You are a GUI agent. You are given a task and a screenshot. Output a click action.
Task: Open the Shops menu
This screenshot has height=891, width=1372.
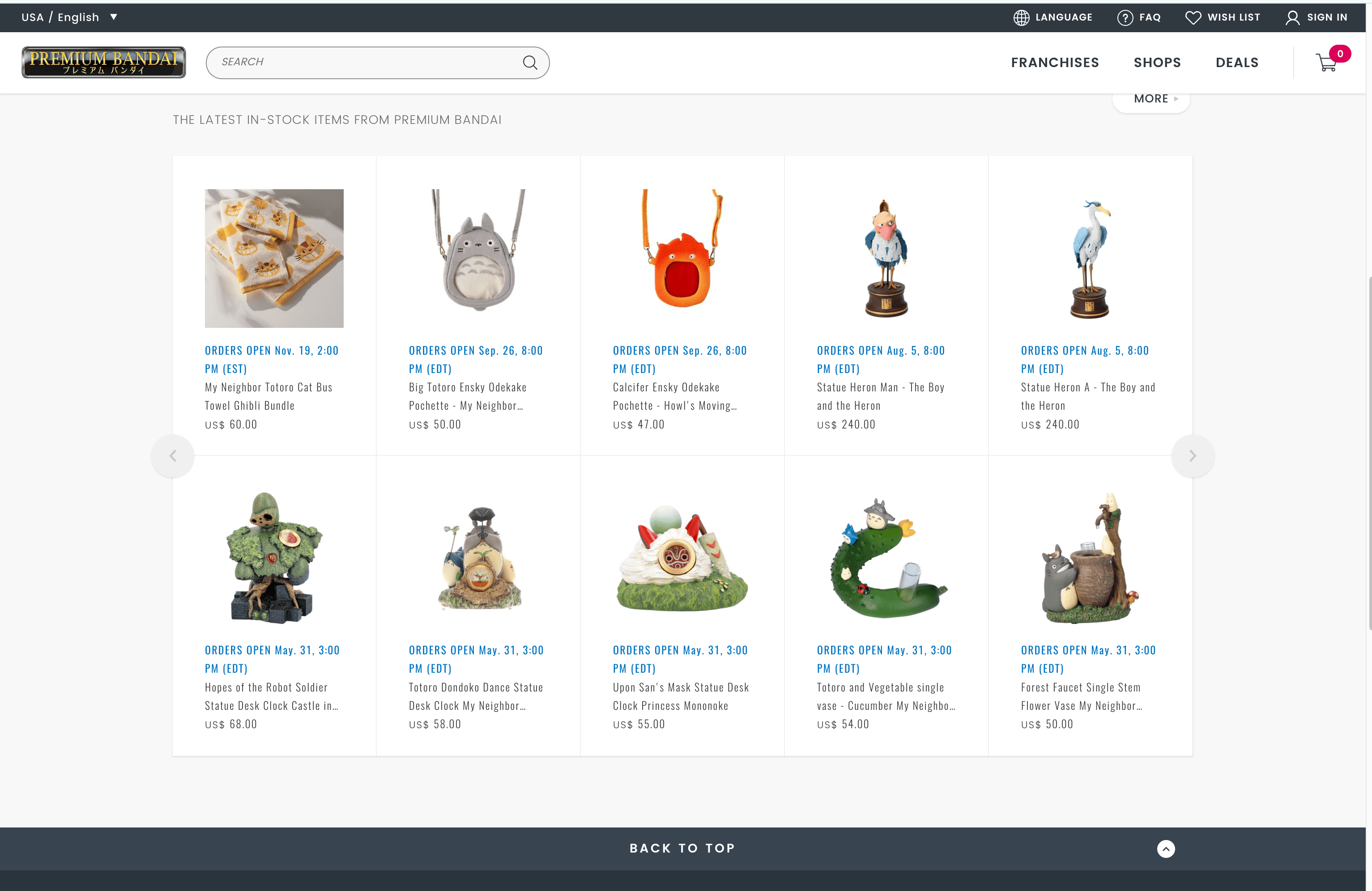tap(1157, 63)
